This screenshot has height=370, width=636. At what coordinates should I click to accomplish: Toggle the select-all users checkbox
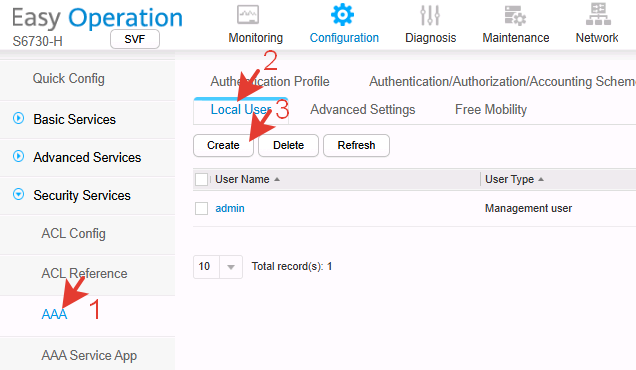(202, 179)
